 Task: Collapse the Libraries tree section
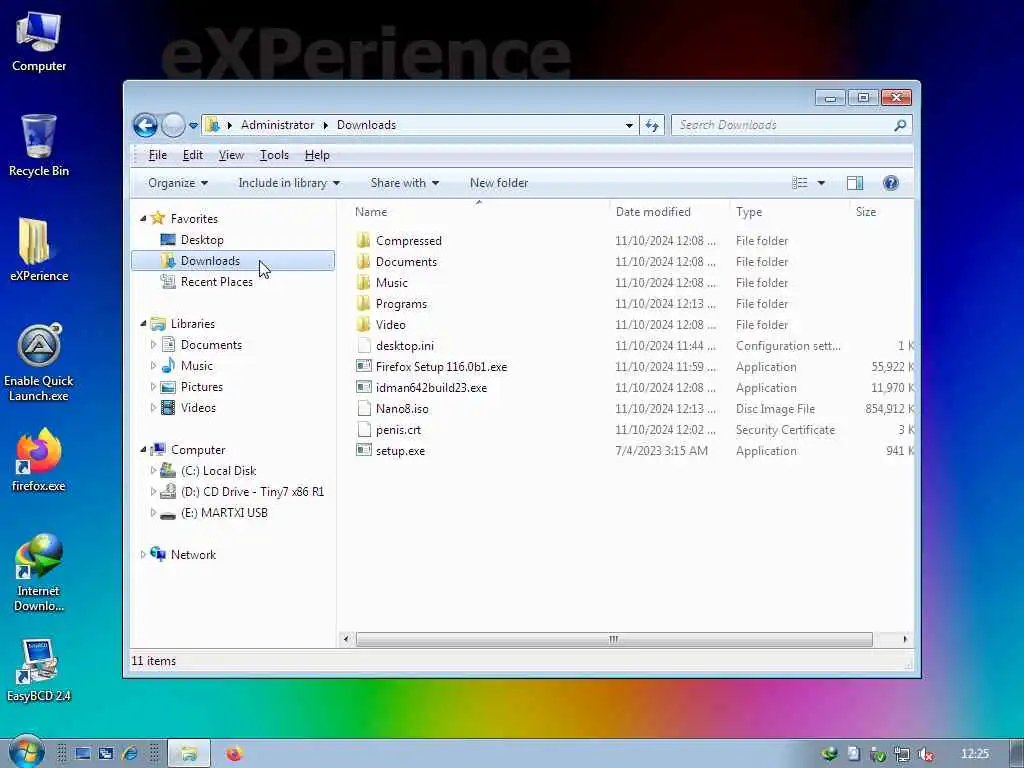143,324
